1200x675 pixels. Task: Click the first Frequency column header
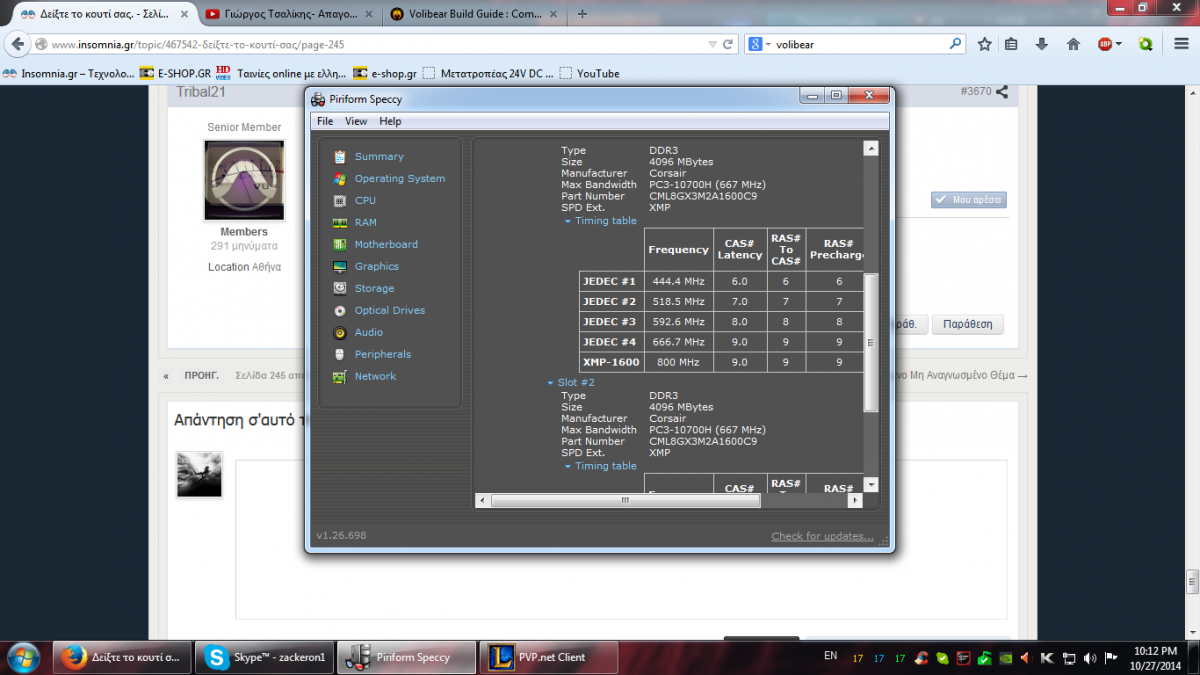coord(678,250)
